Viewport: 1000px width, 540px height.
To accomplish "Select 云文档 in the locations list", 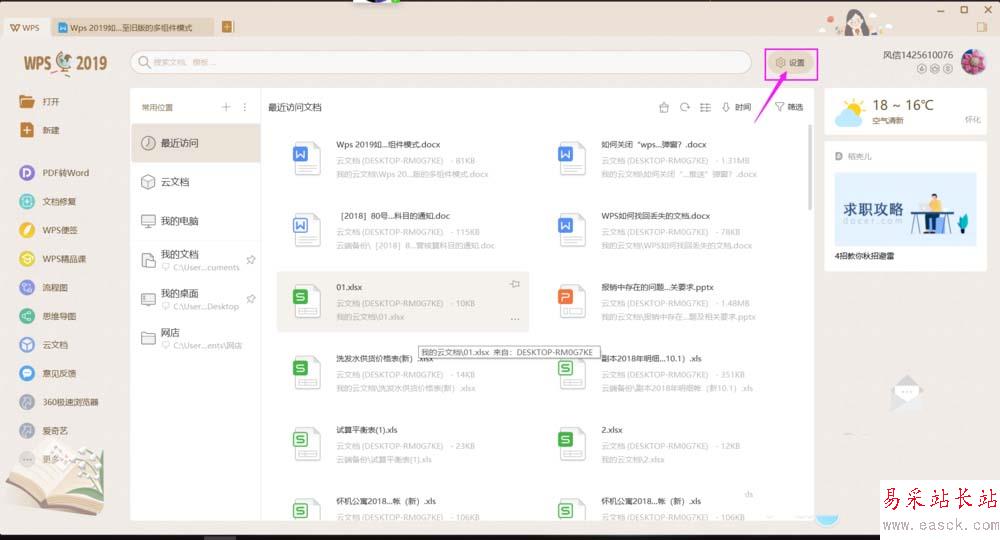I will (195, 182).
